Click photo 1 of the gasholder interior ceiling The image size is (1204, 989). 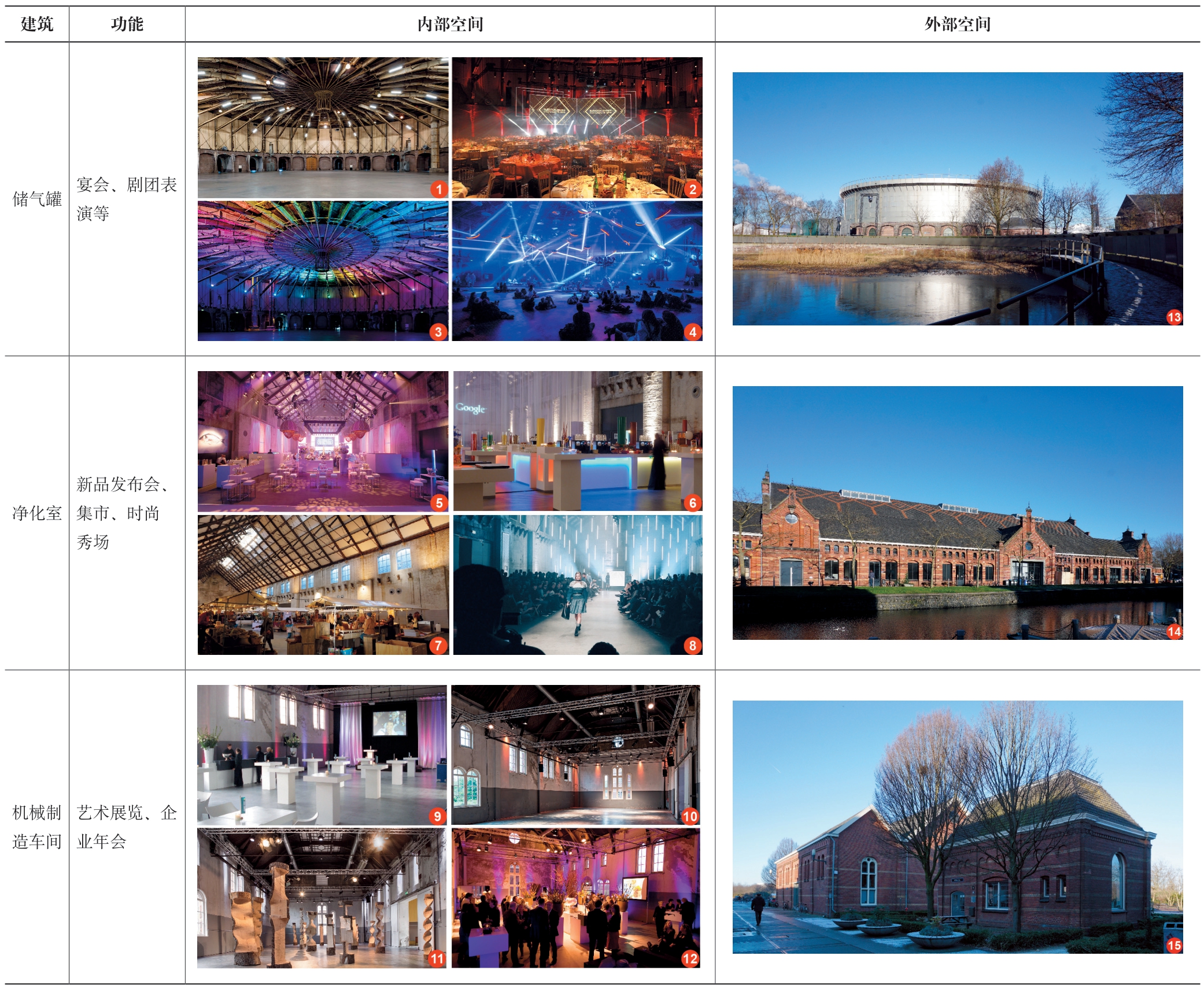323,128
